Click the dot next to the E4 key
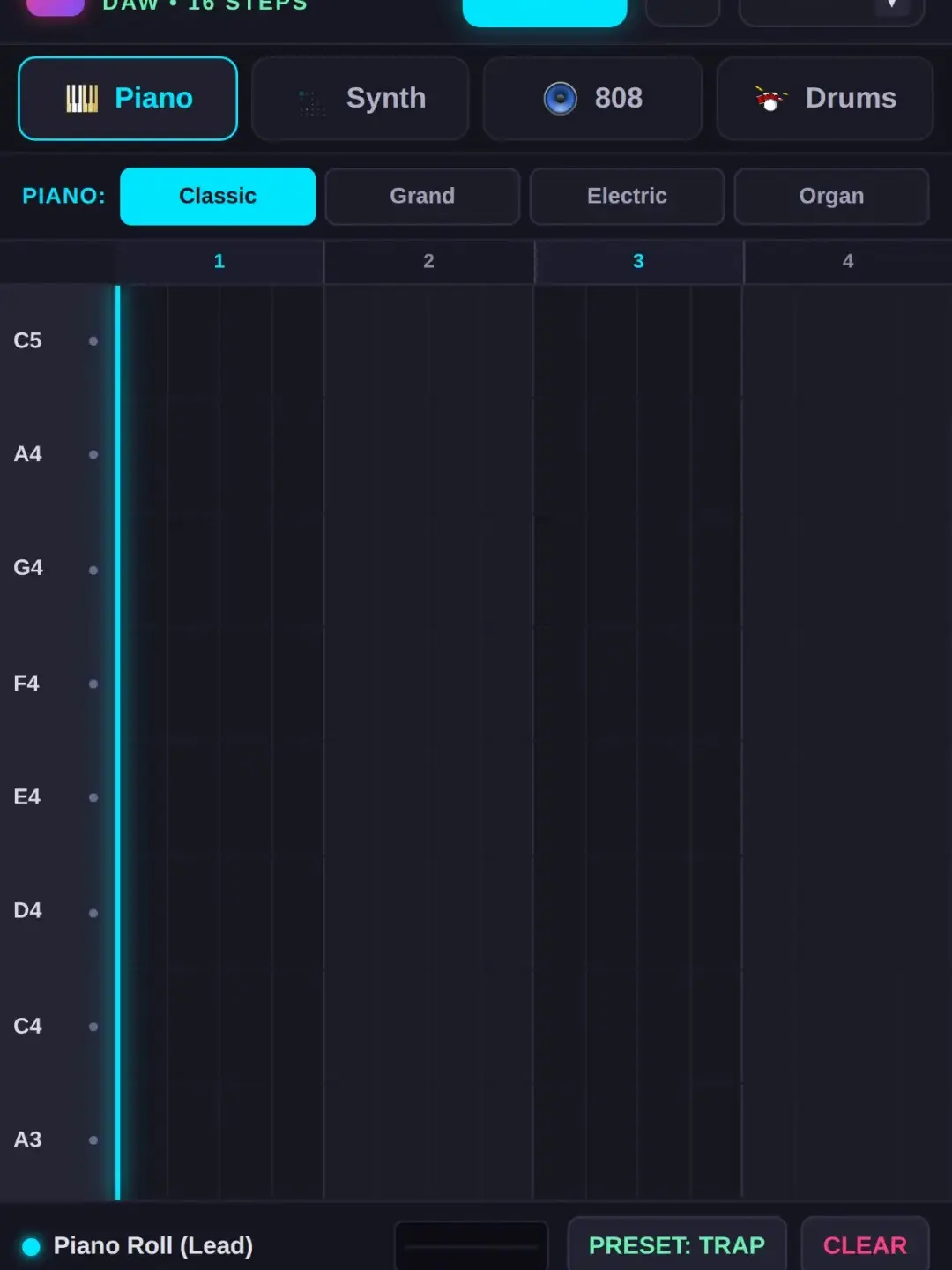Image resolution: width=952 pixels, height=1270 pixels. point(93,797)
